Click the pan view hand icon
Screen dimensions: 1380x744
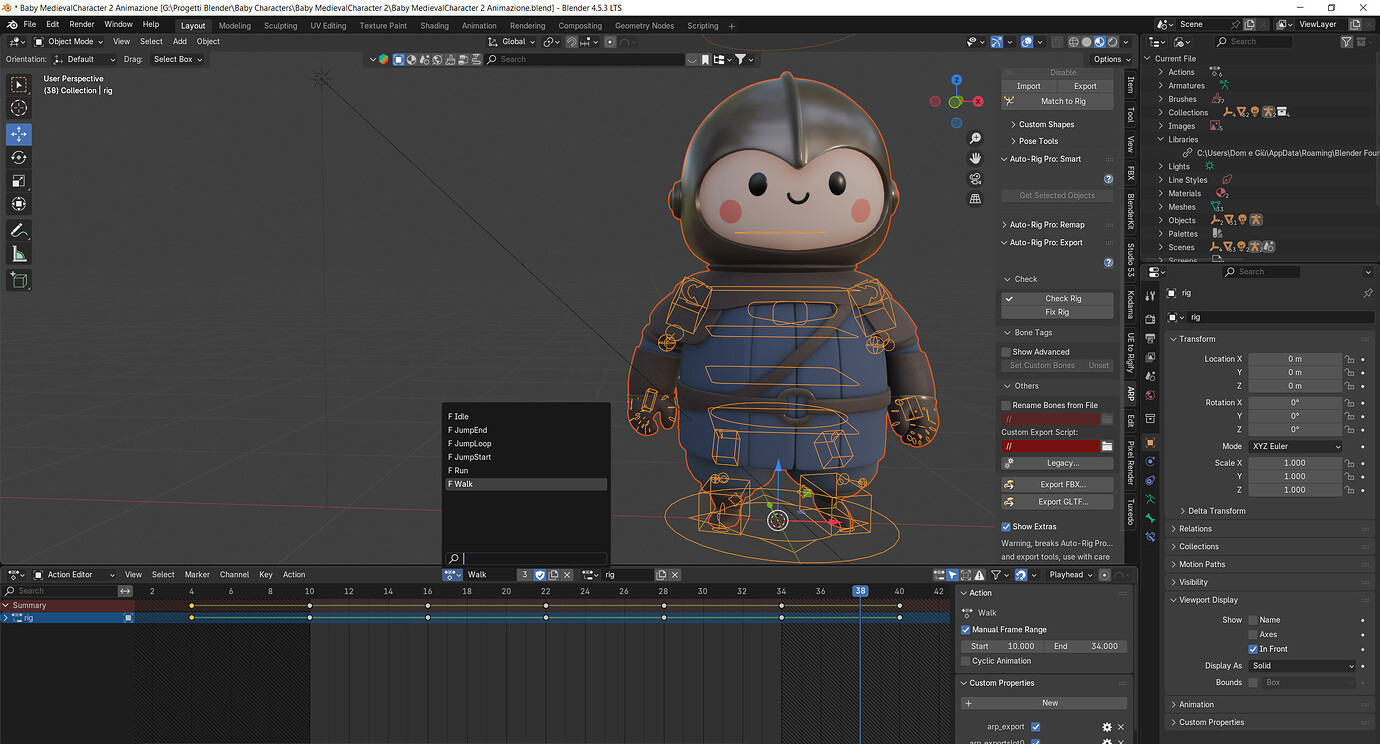pos(975,159)
